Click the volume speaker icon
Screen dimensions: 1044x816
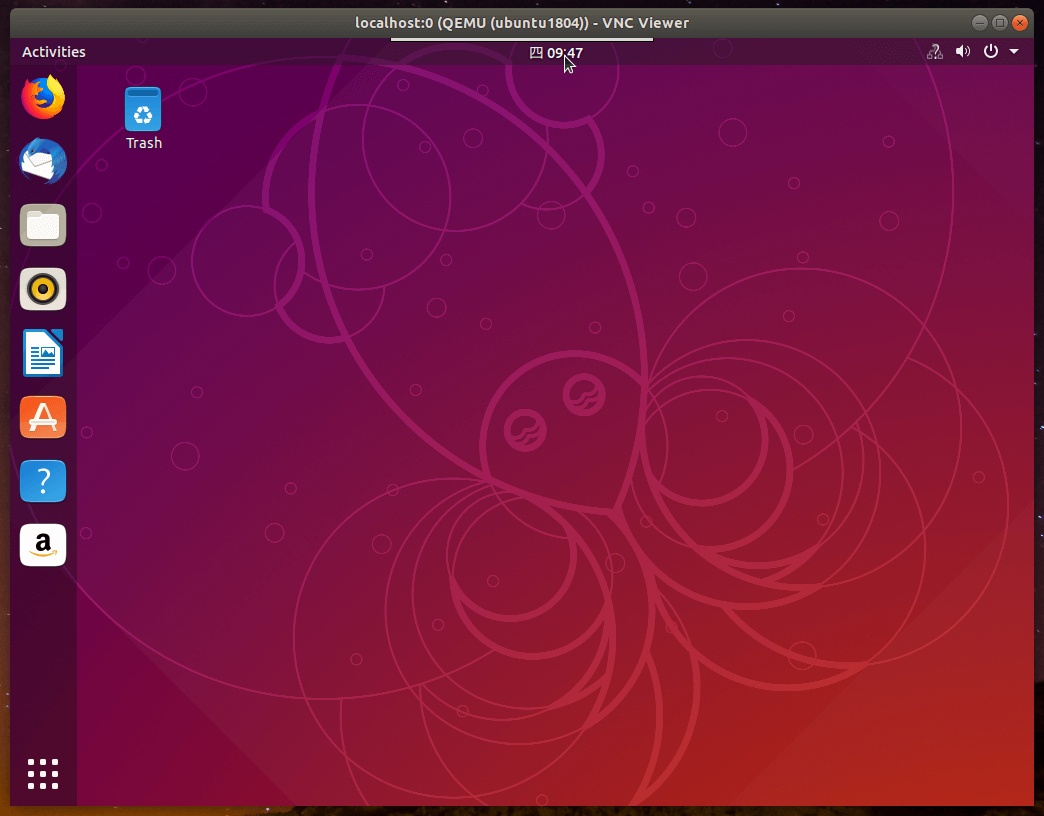(x=962, y=51)
